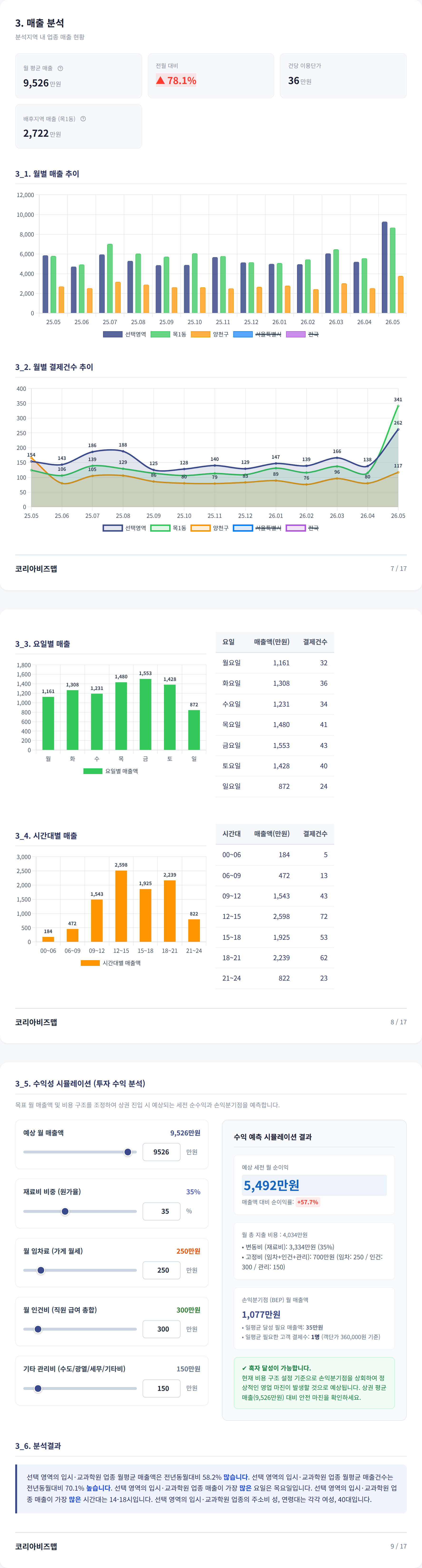
Task: Toggle 요일별 매출액 legend item
Action: (110, 771)
